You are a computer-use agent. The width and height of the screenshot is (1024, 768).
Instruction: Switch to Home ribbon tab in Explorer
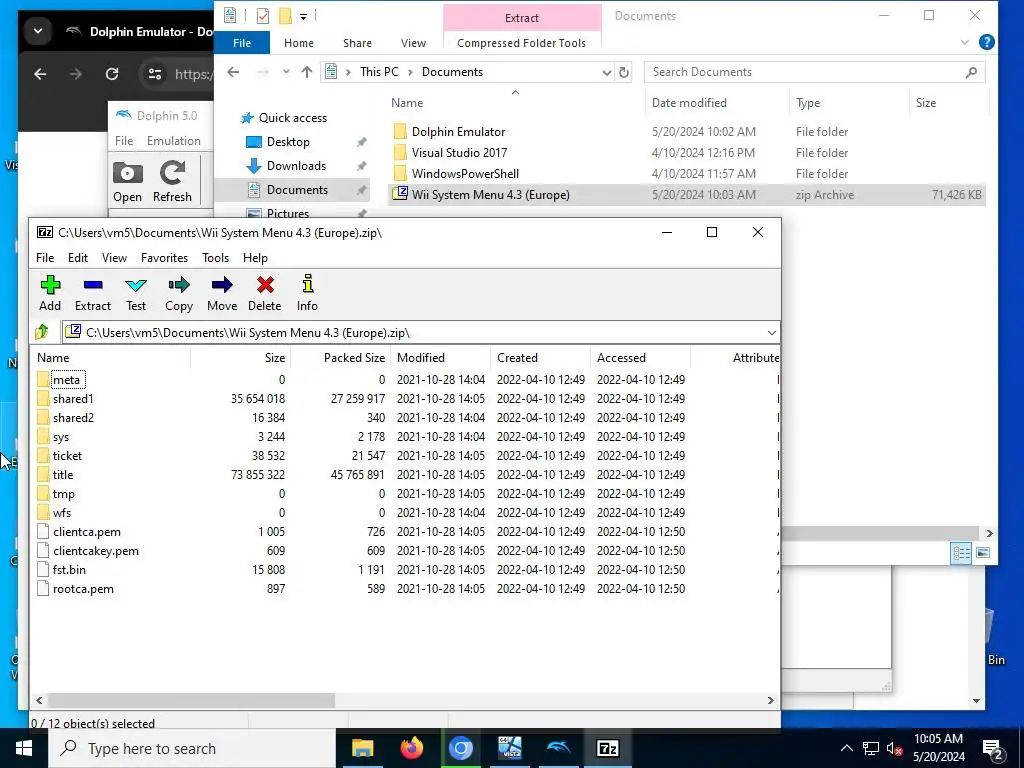(299, 43)
